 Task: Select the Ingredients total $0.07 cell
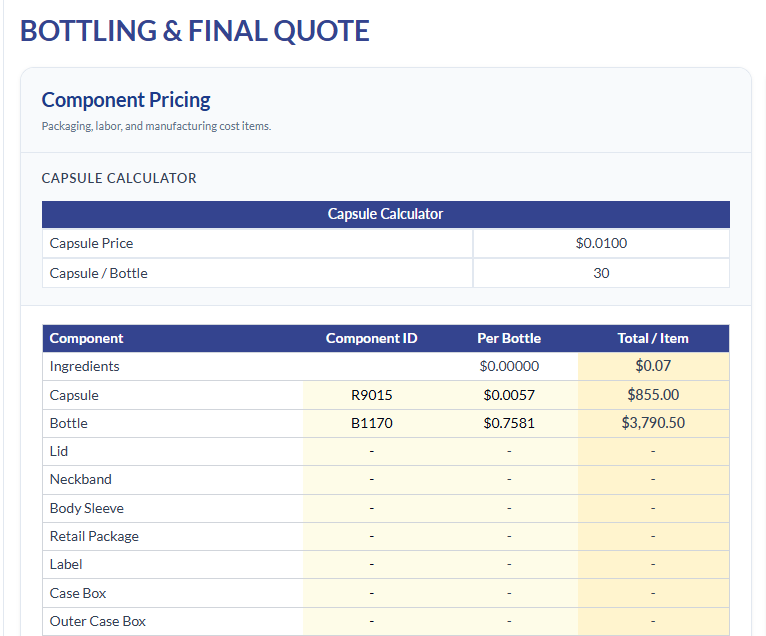pos(653,366)
